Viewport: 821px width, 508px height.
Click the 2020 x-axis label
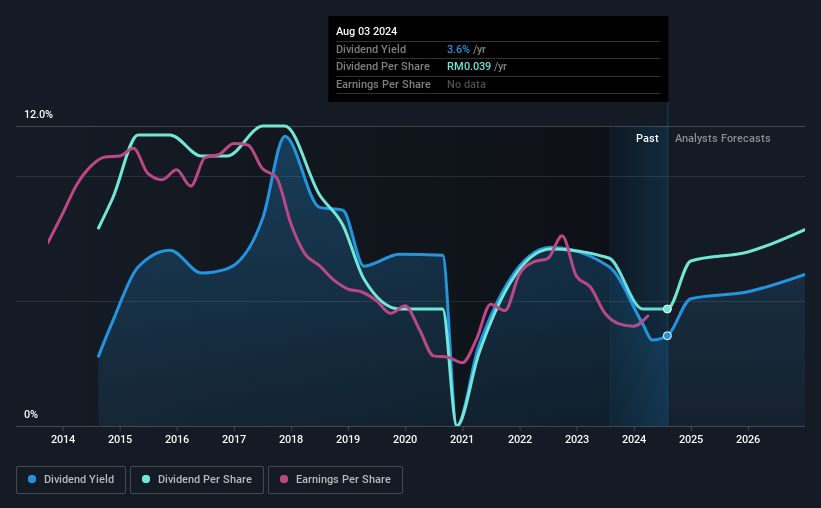point(405,439)
